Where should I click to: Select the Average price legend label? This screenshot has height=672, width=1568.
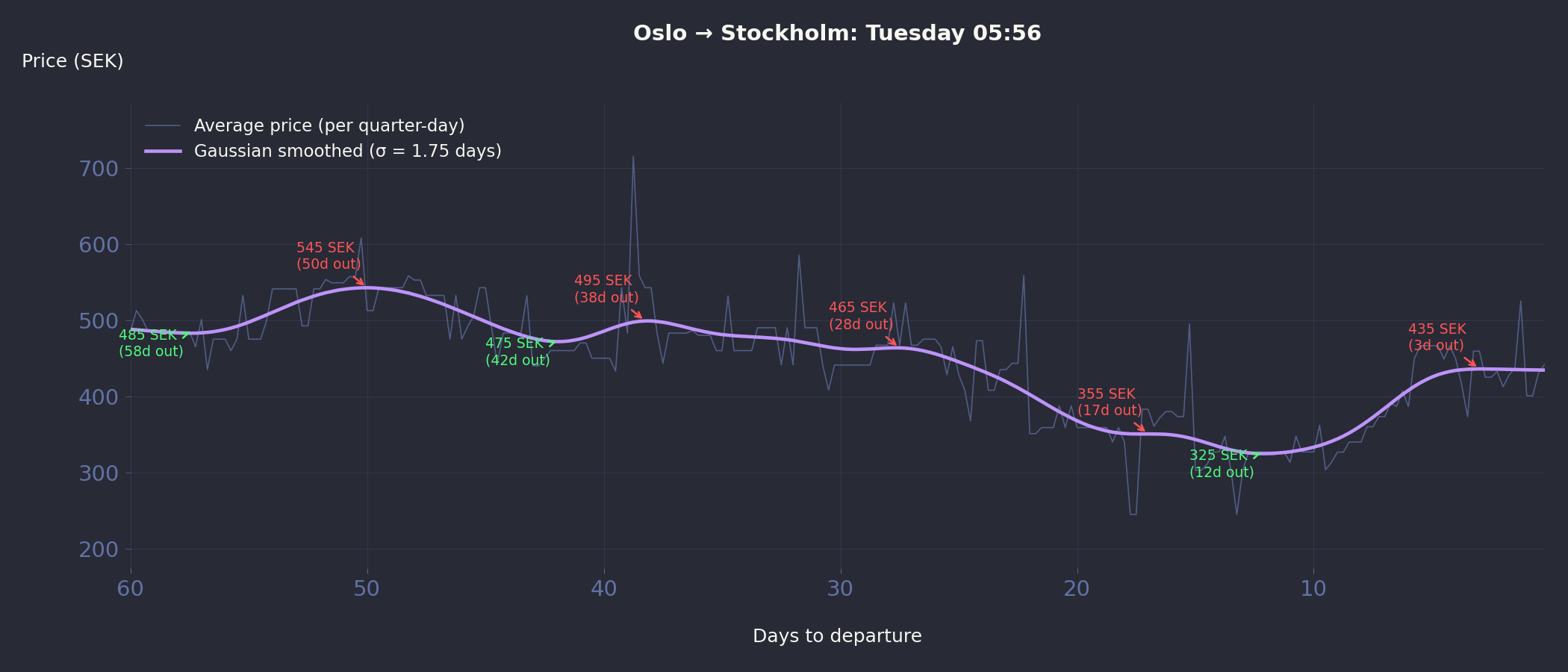click(x=329, y=125)
